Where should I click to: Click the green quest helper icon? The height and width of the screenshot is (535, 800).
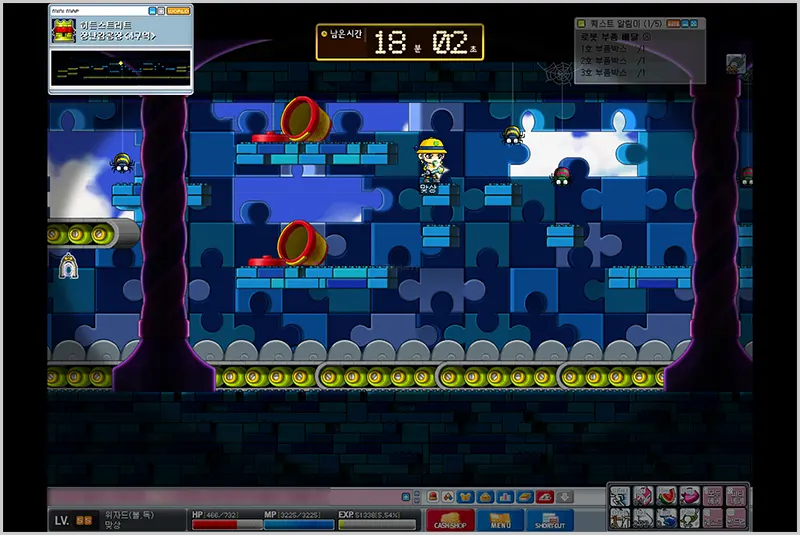(581, 23)
